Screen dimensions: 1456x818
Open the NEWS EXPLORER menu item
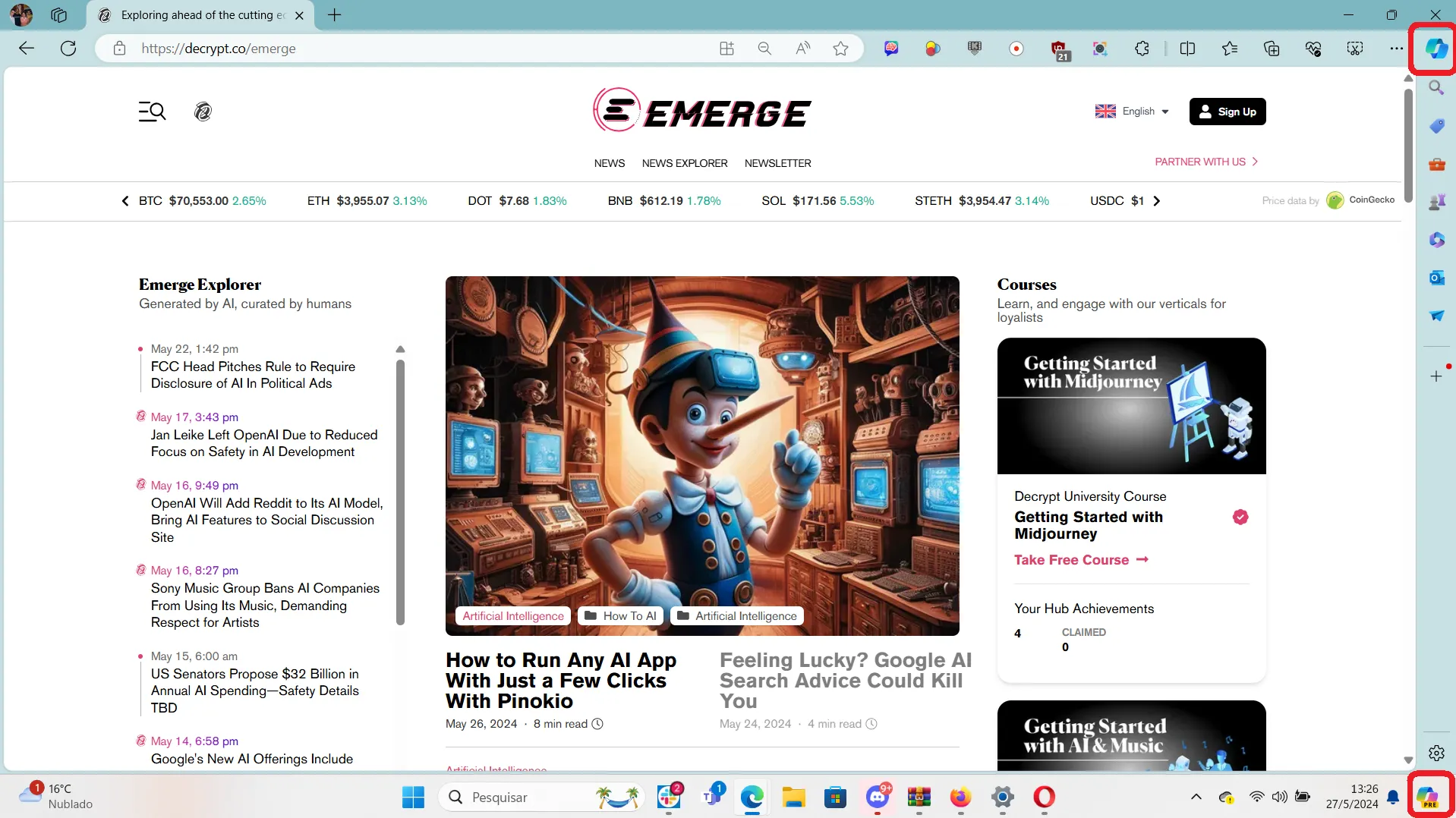point(684,163)
